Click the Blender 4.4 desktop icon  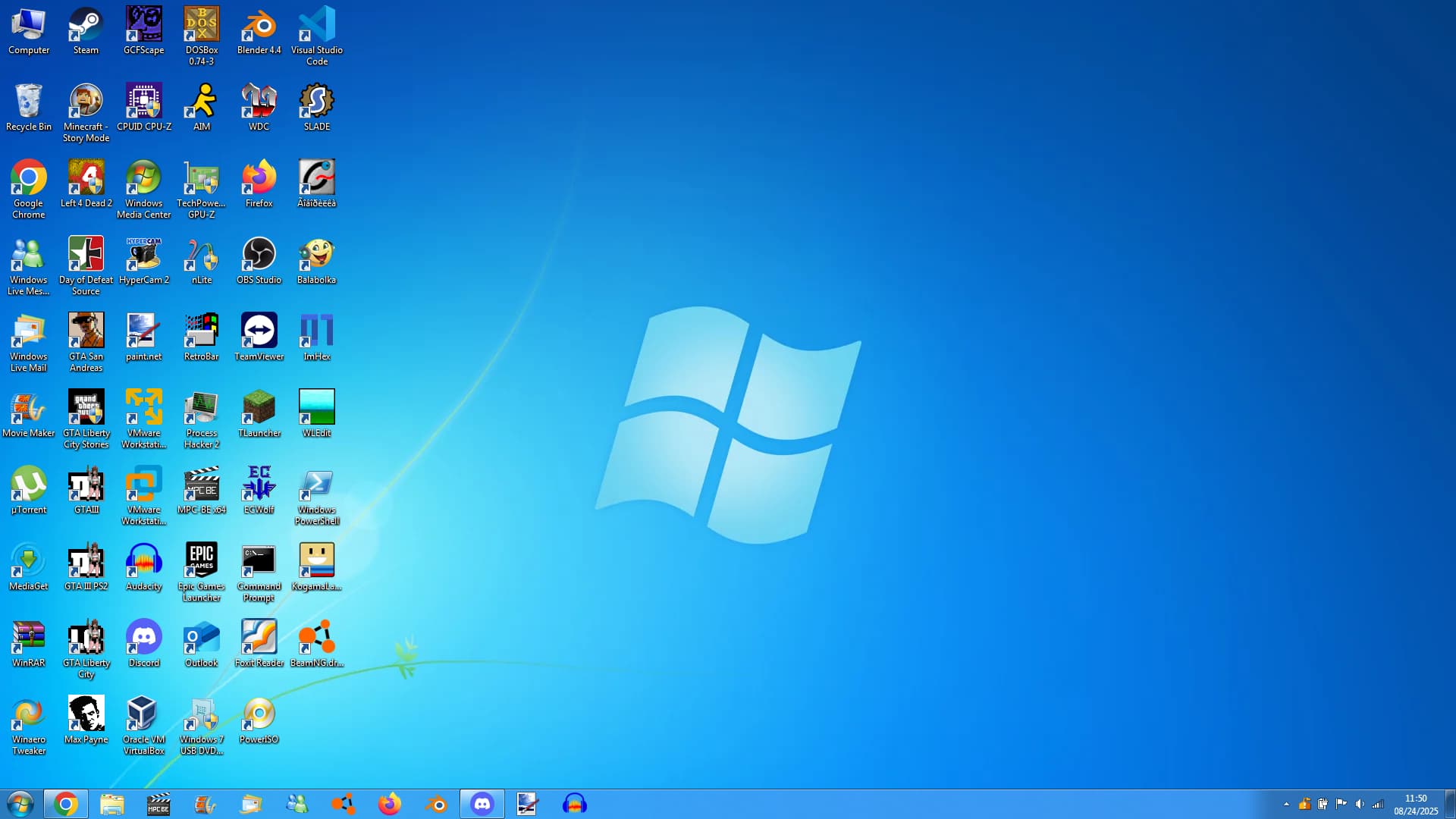(x=259, y=27)
